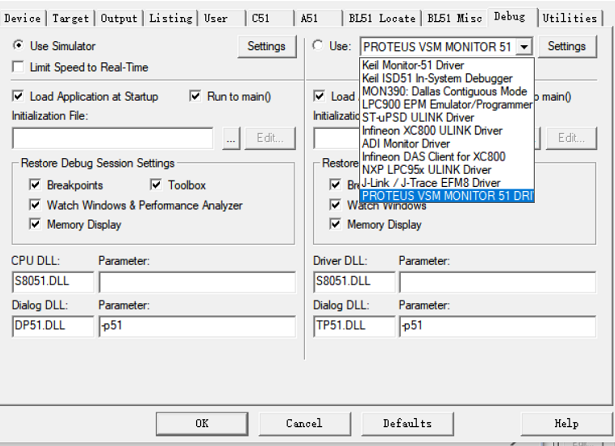
Task: Toggle simulator Run to main() checkbox
Action: (195, 96)
